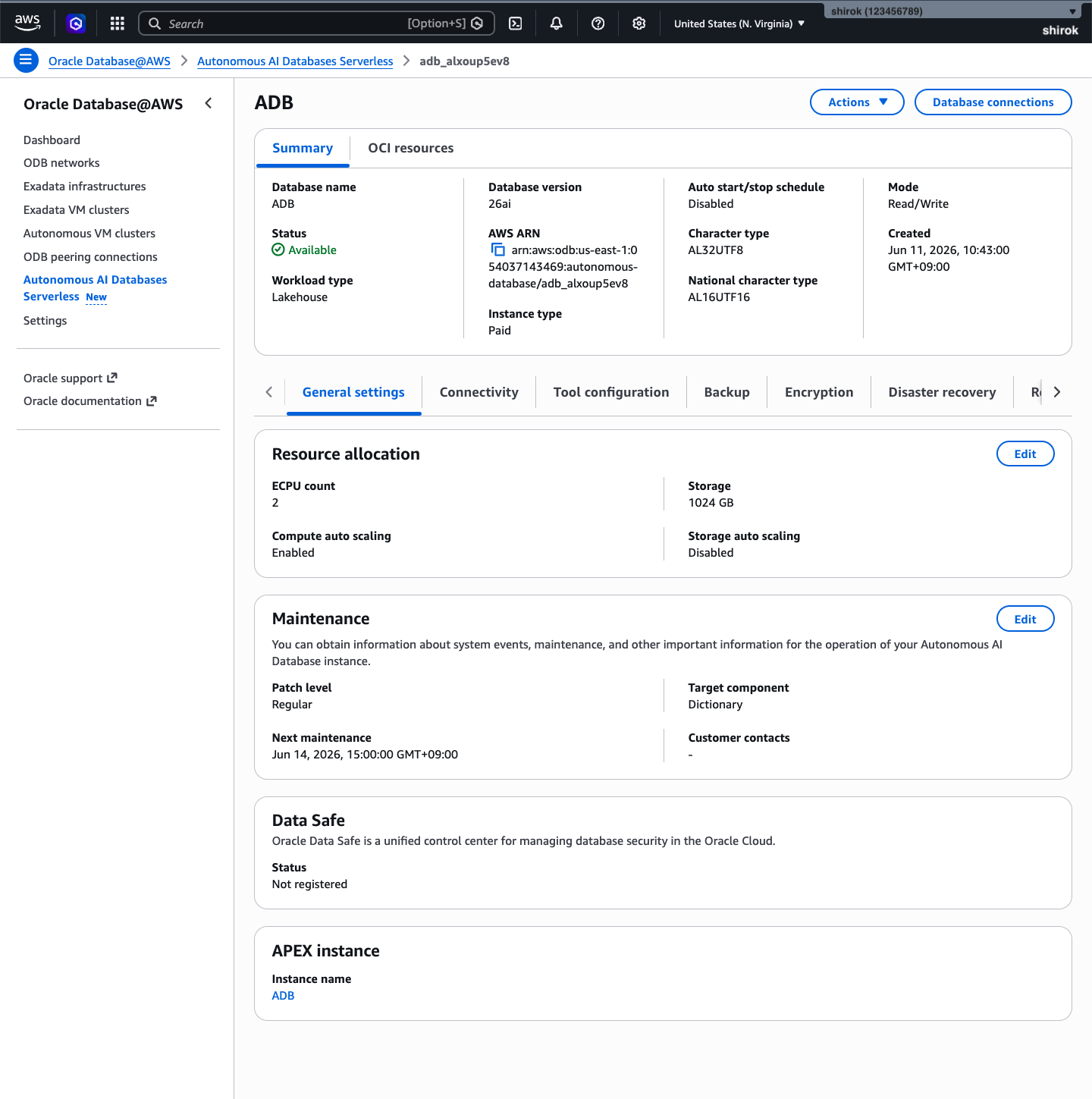The height and width of the screenshot is (1099, 1092).
Task: Switch to the OCI resources tab
Action: pyautogui.click(x=411, y=148)
